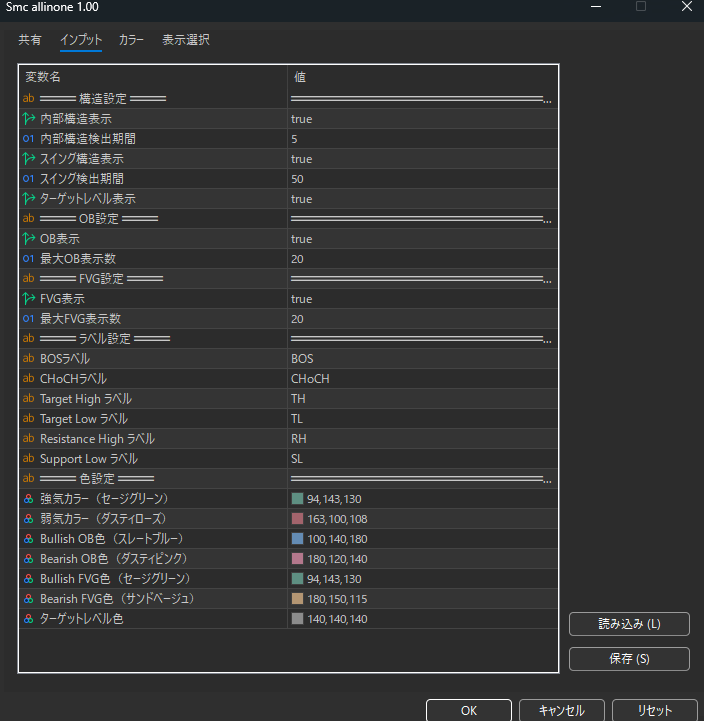Click the boolean icon beside FVG表示
This screenshot has width=704, height=721.
coord(29,298)
